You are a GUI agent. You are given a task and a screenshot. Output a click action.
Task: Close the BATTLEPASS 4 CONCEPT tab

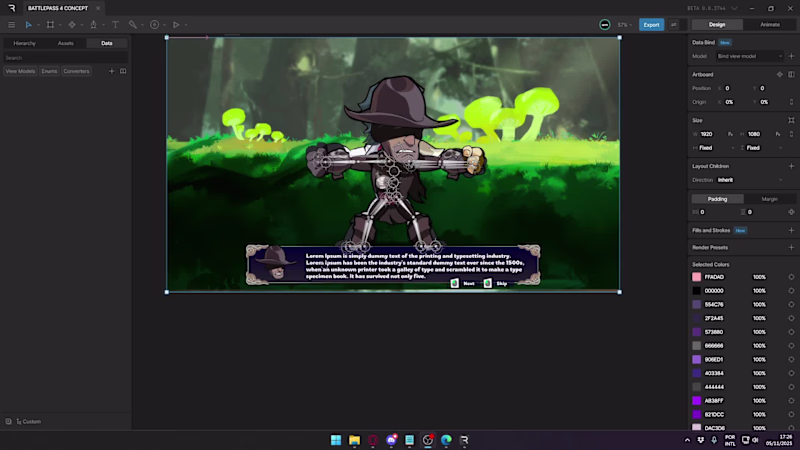(98, 8)
